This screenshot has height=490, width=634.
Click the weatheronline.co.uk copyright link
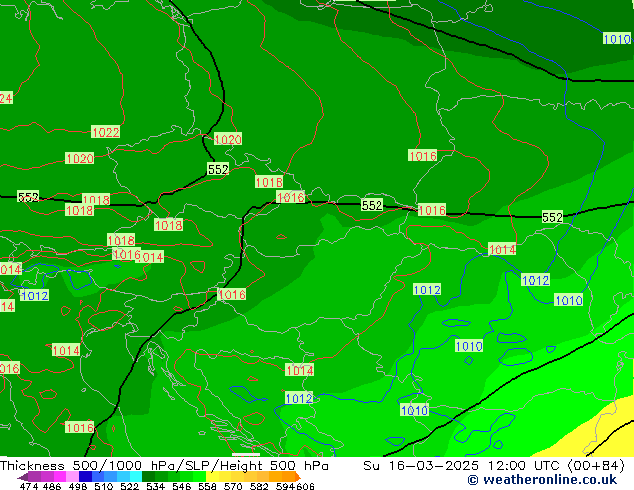tap(527, 480)
